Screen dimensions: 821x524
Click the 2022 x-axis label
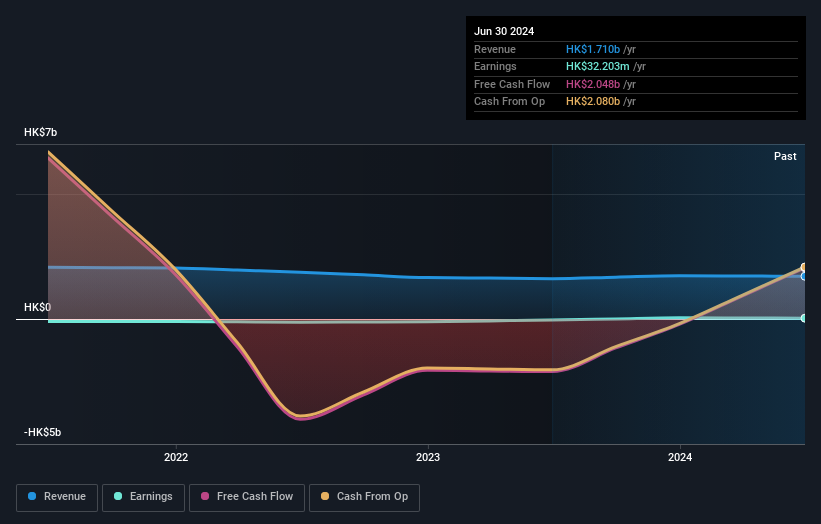click(x=176, y=458)
